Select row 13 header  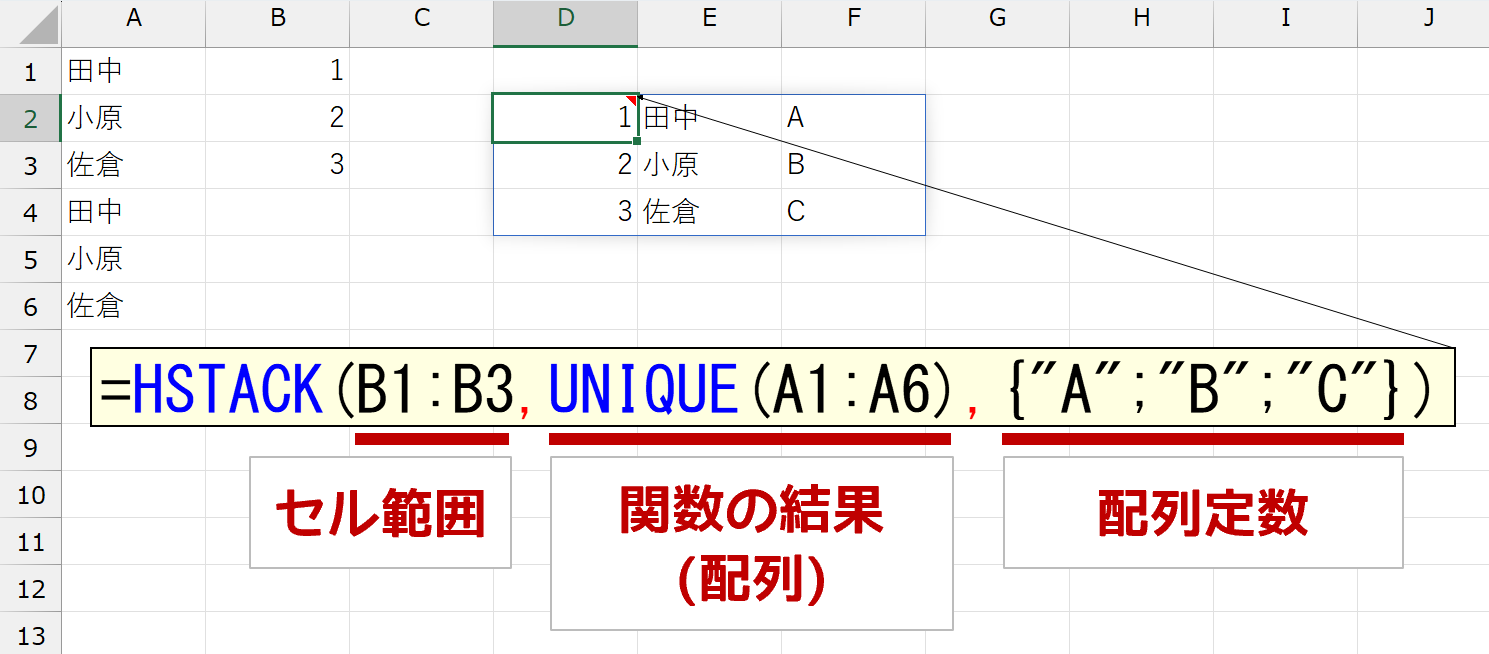coord(30,635)
